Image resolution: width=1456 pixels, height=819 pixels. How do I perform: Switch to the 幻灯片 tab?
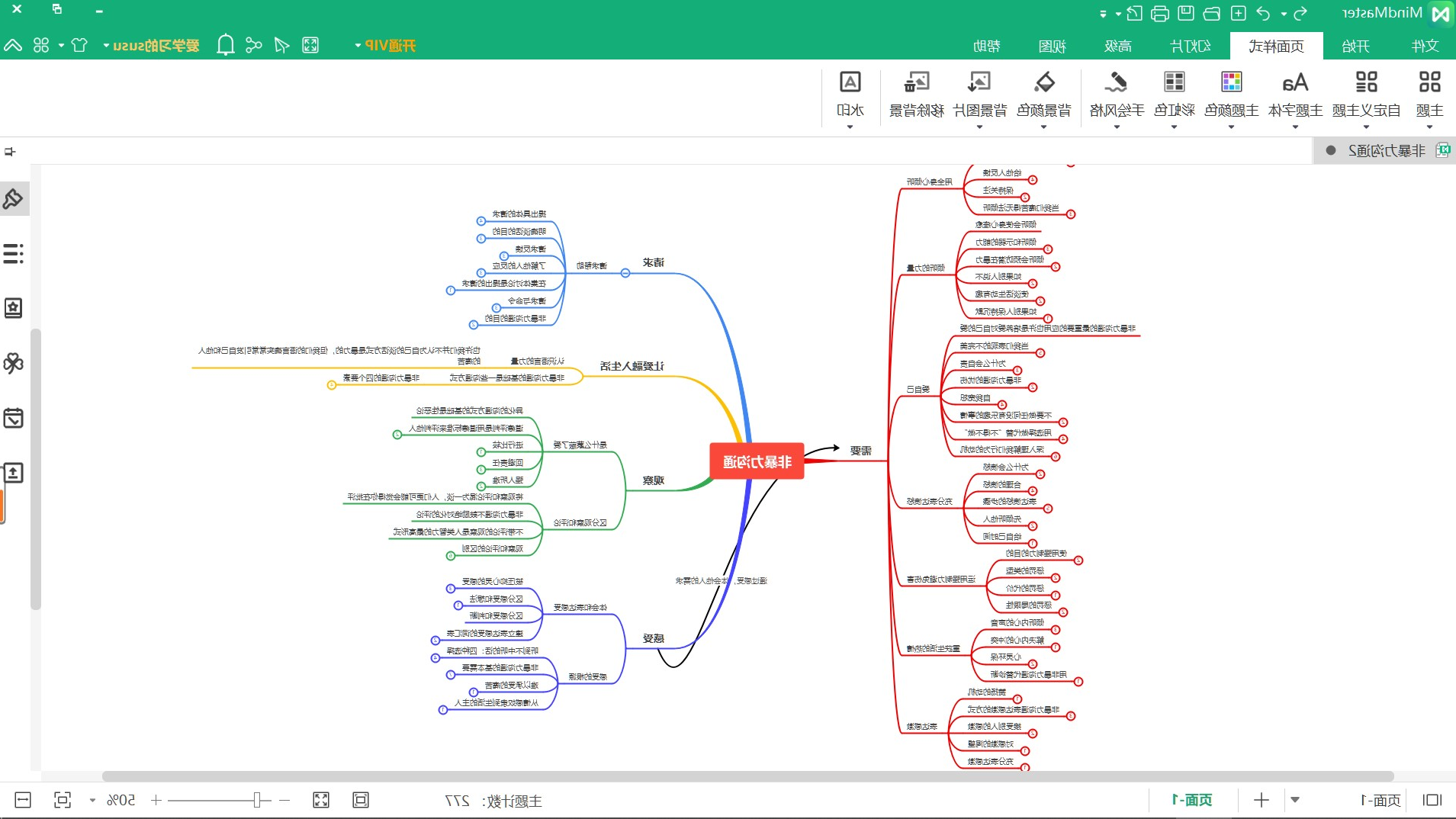click(1191, 46)
